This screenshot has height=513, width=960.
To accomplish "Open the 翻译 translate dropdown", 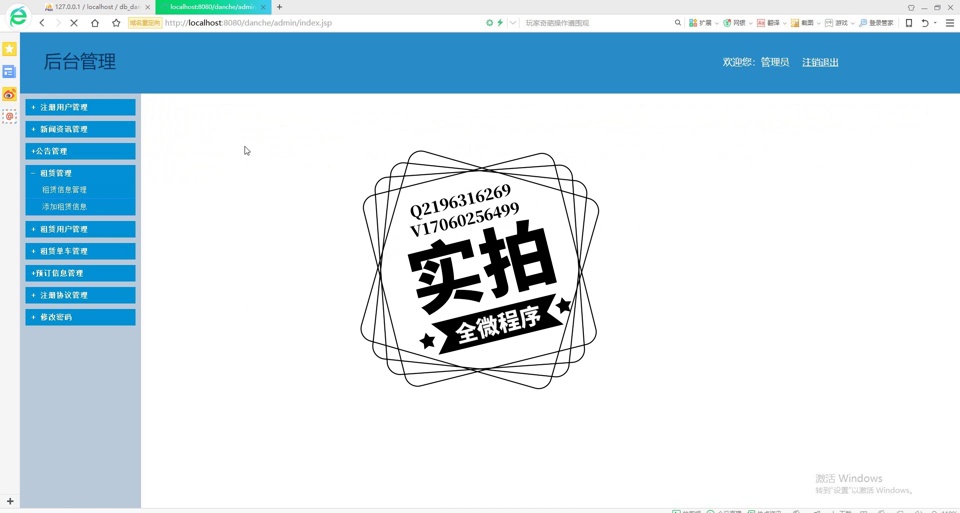I will pos(771,23).
